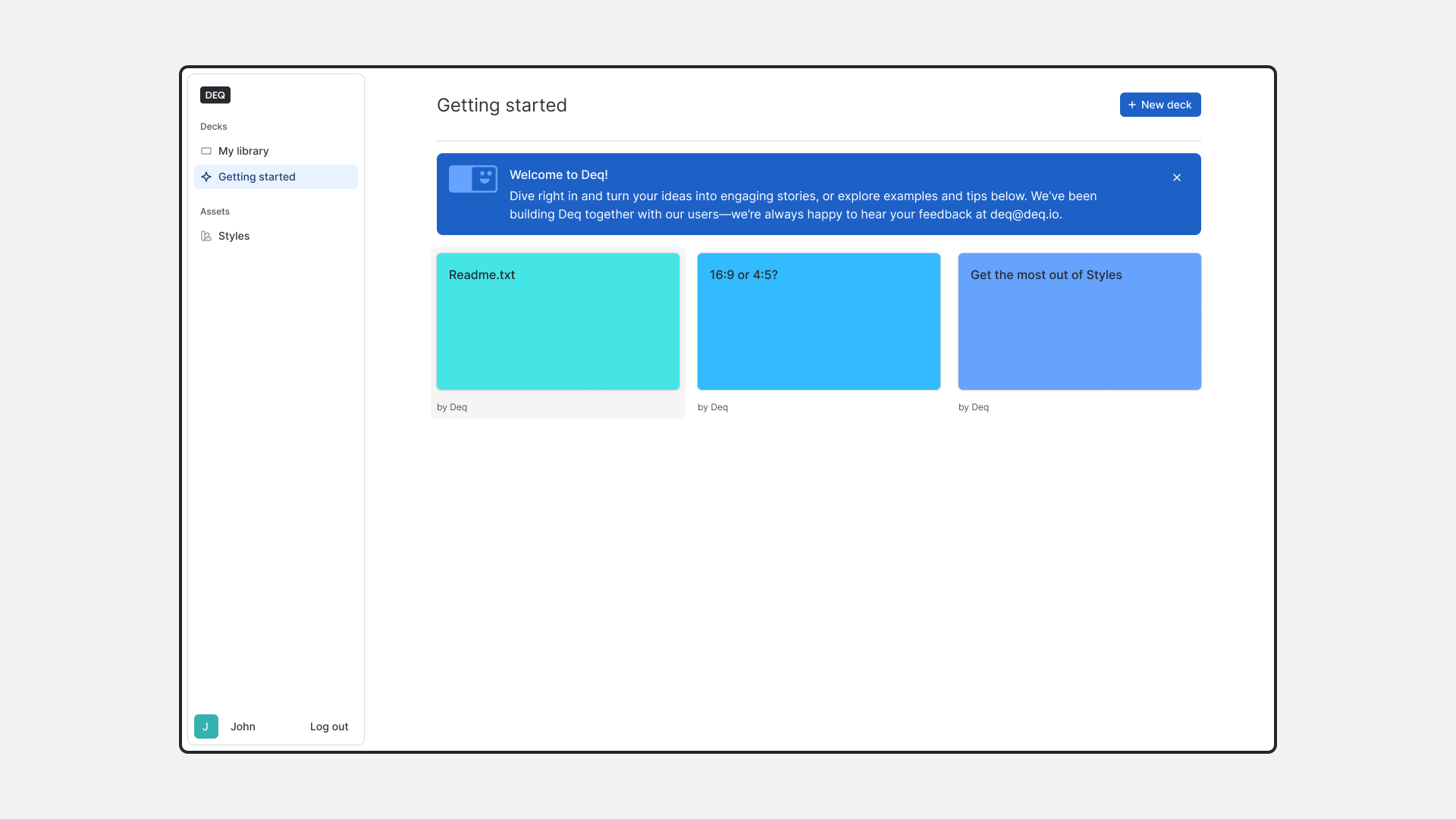Screen dimensions: 1456x819
Task: Click John's teal avatar icon
Action: pyautogui.click(x=206, y=726)
